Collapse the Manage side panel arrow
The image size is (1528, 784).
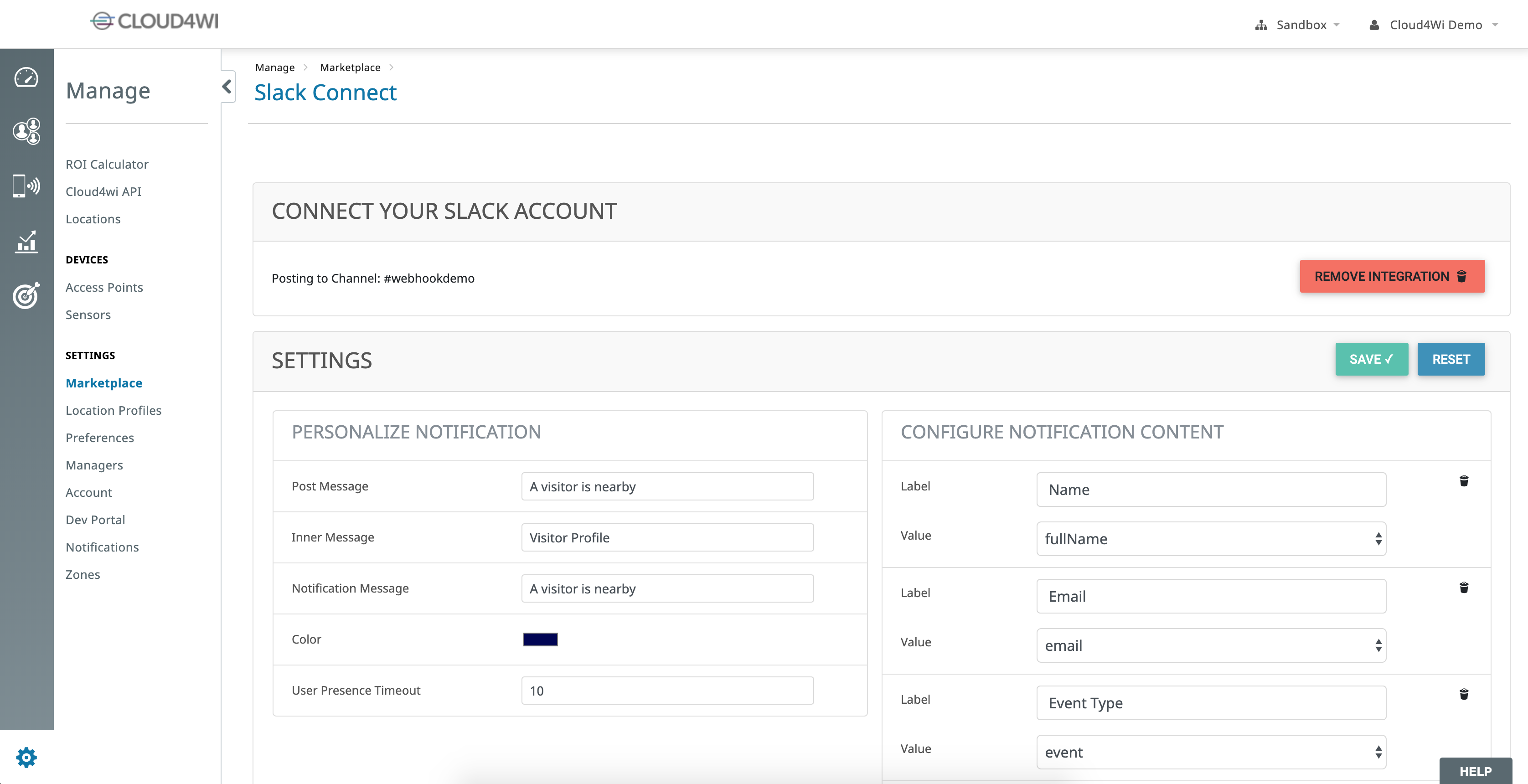(227, 87)
